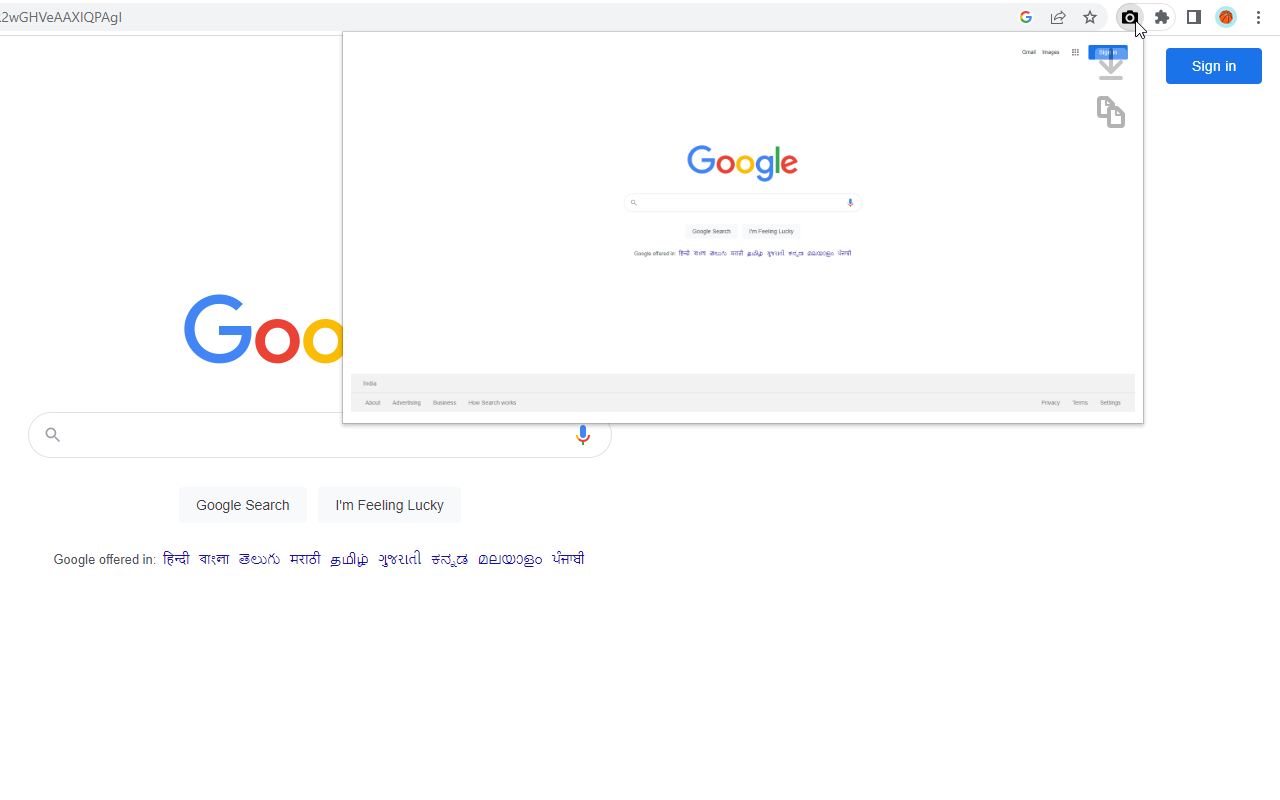This screenshot has width=1280, height=800.
Task: Click the Privacy link in the preview footer
Action: (x=1051, y=402)
